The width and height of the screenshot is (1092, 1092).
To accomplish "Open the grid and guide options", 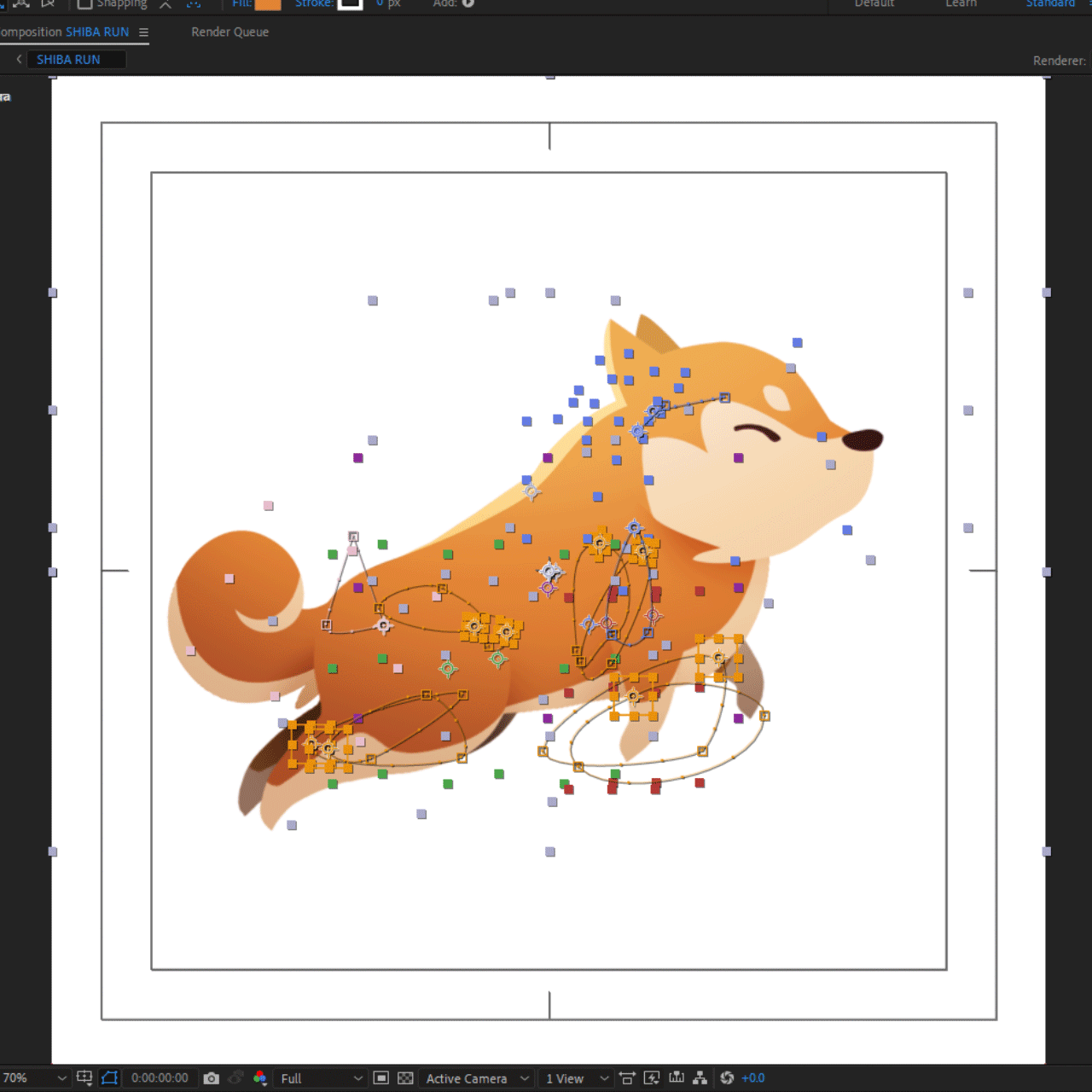I will tap(84, 1077).
